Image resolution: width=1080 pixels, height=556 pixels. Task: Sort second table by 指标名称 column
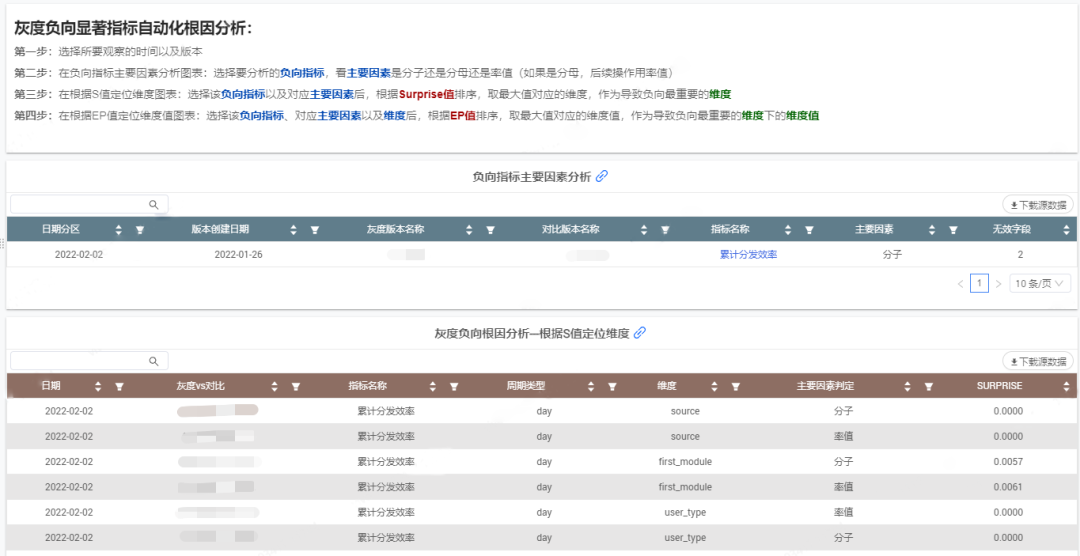pos(433,387)
